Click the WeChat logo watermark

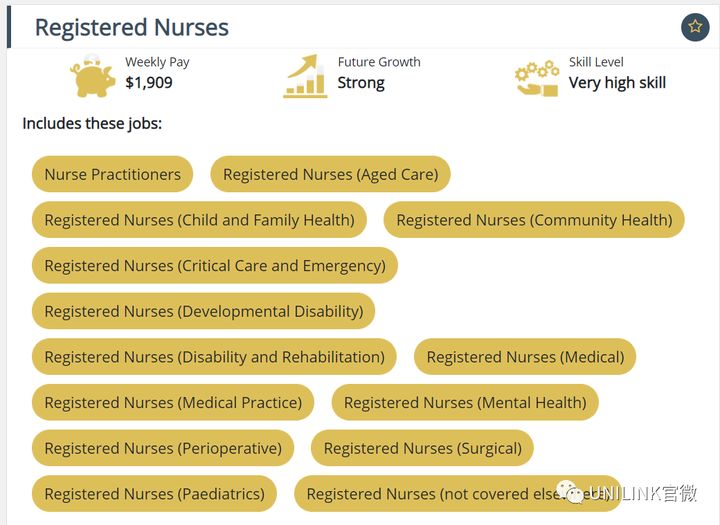(x=571, y=493)
